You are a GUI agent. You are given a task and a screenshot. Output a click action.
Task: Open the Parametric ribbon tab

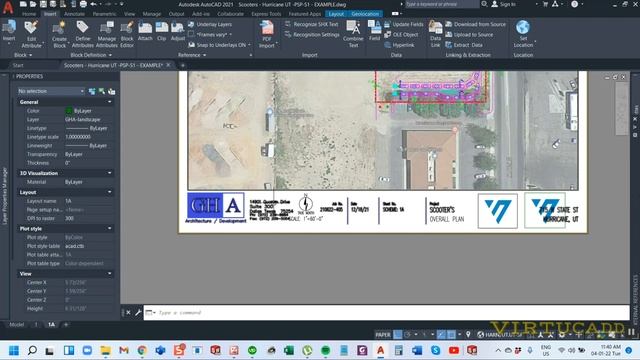[x=104, y=14]
